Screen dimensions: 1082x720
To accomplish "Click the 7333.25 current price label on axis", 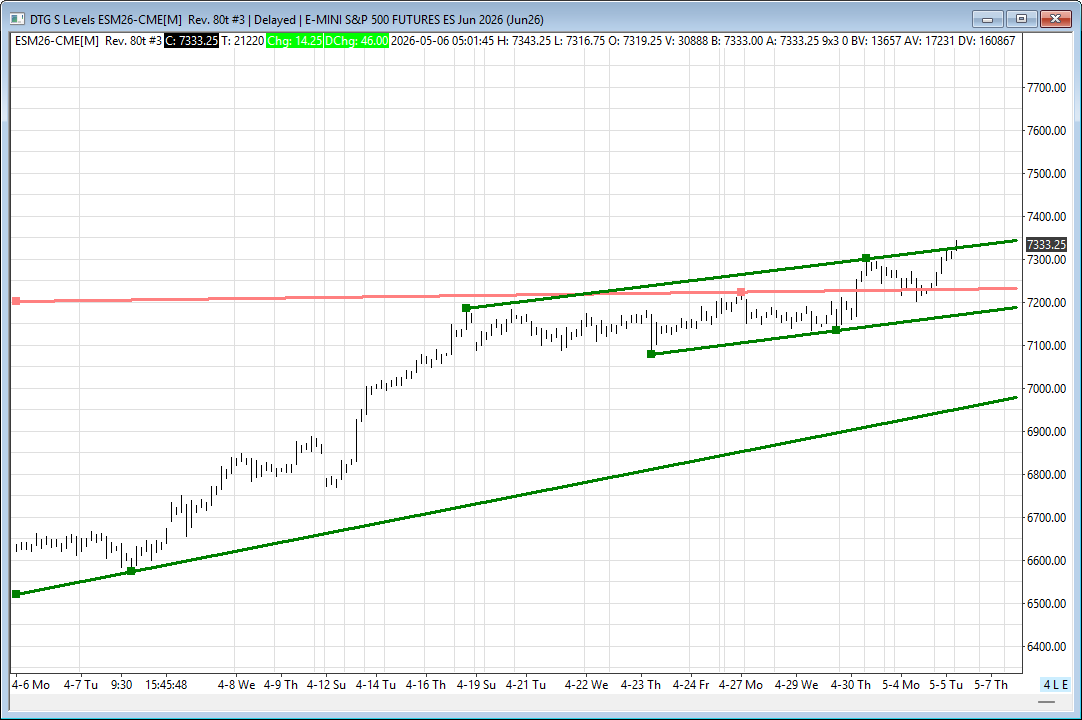I will 1046,244.
